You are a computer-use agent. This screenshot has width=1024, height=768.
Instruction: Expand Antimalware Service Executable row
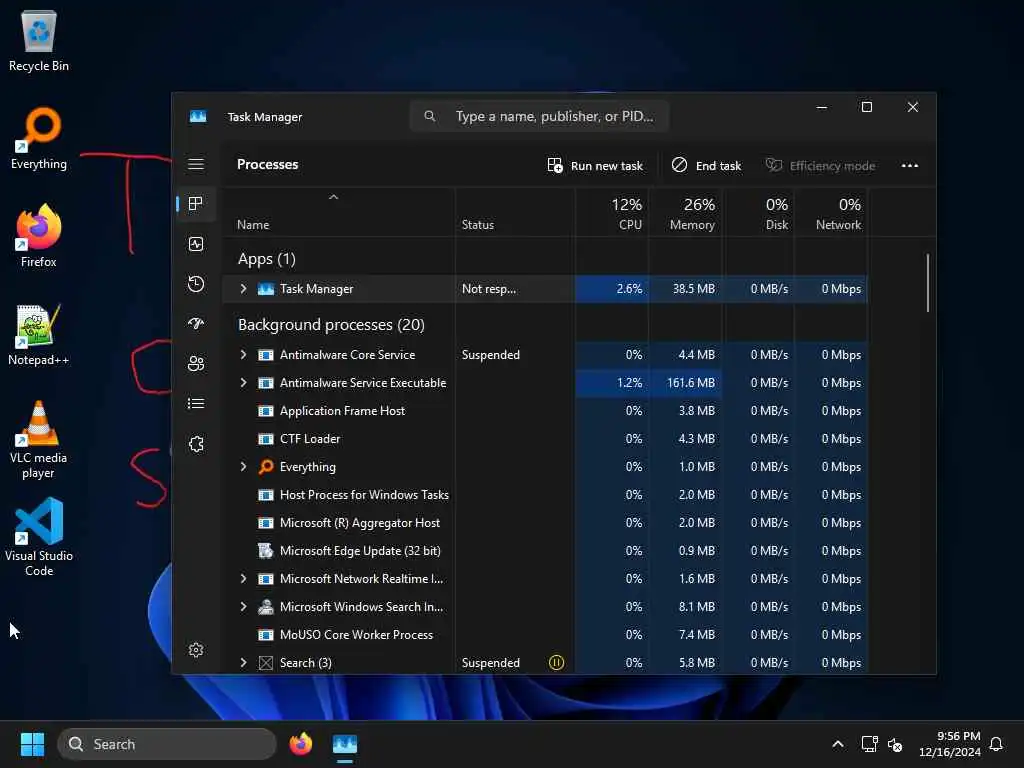(244, 383)
